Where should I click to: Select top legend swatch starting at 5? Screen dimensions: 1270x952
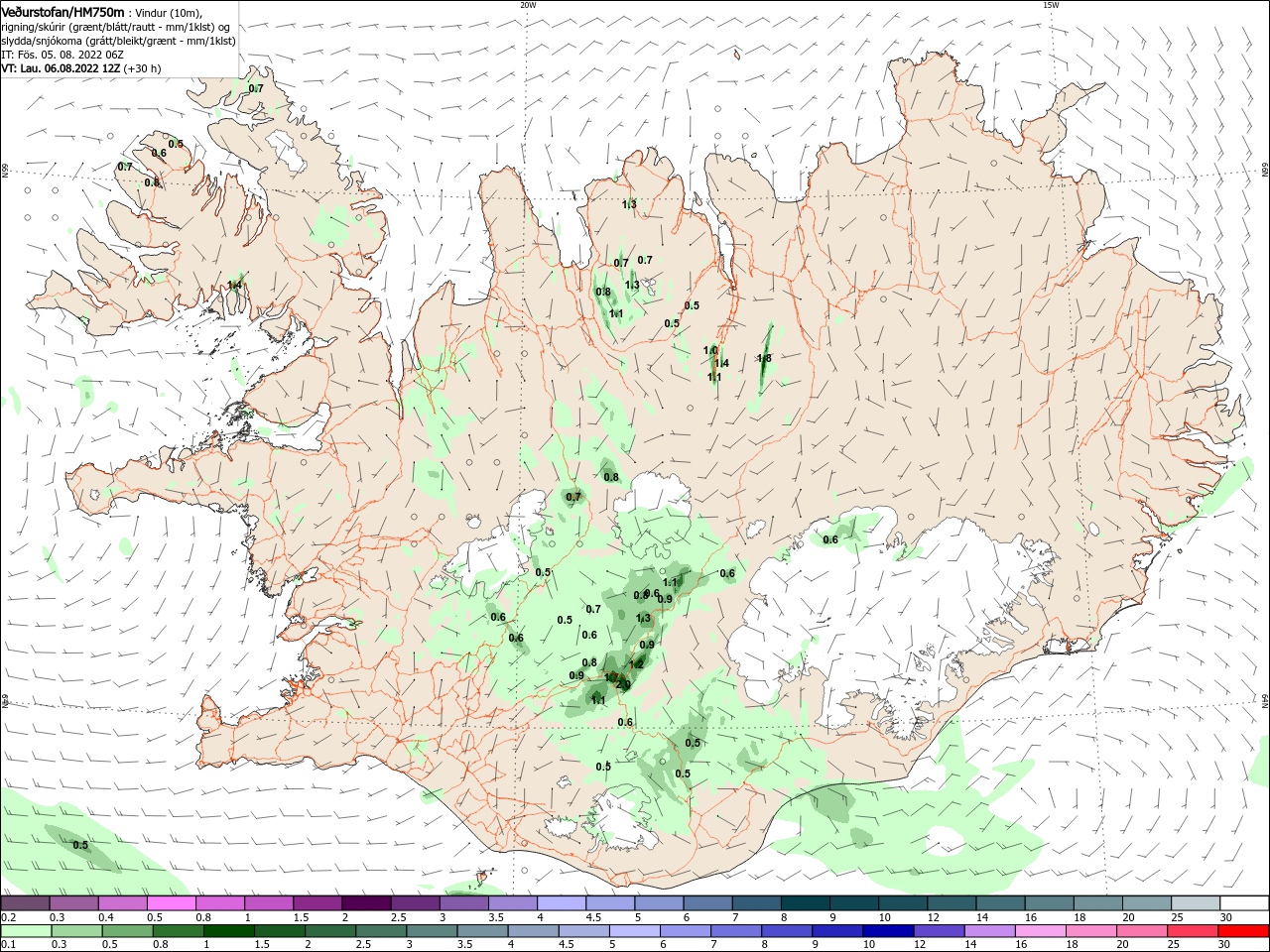point(658,902)
